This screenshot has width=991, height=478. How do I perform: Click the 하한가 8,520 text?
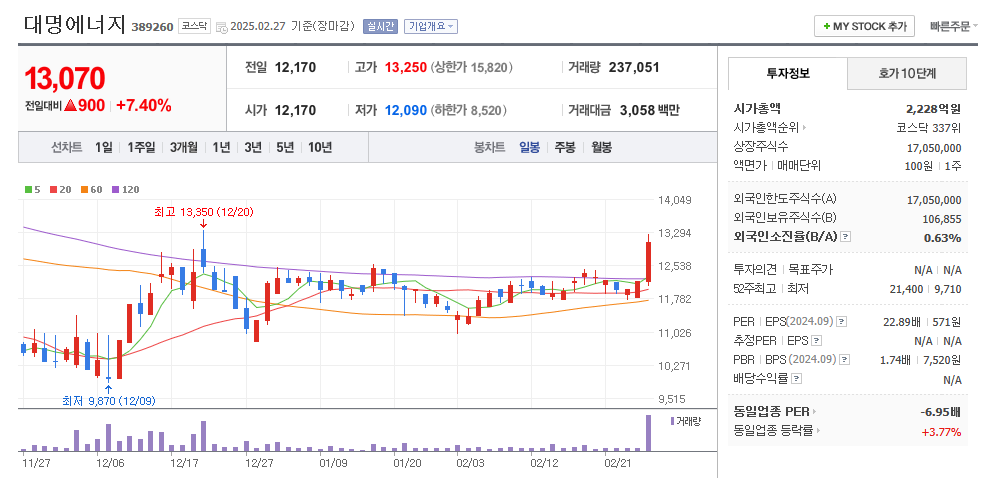pos(469,111)
